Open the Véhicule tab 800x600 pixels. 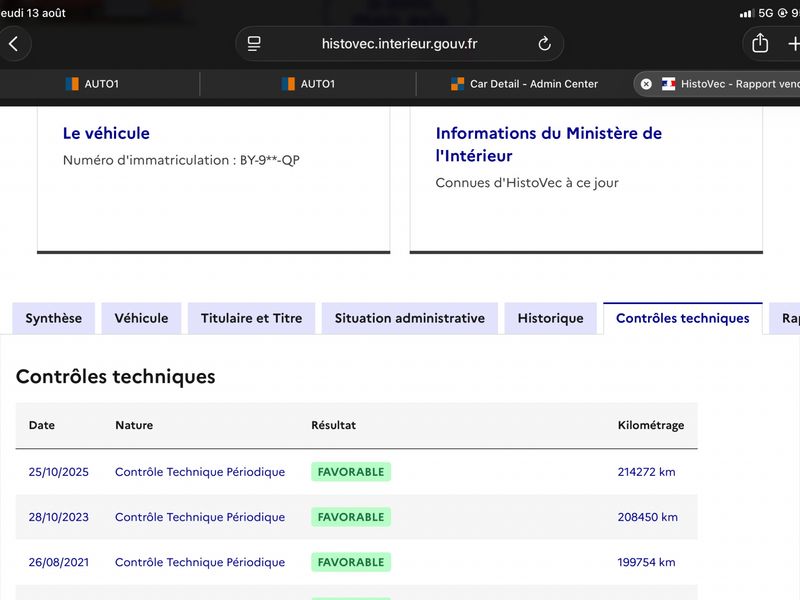[x=141, y=318]
